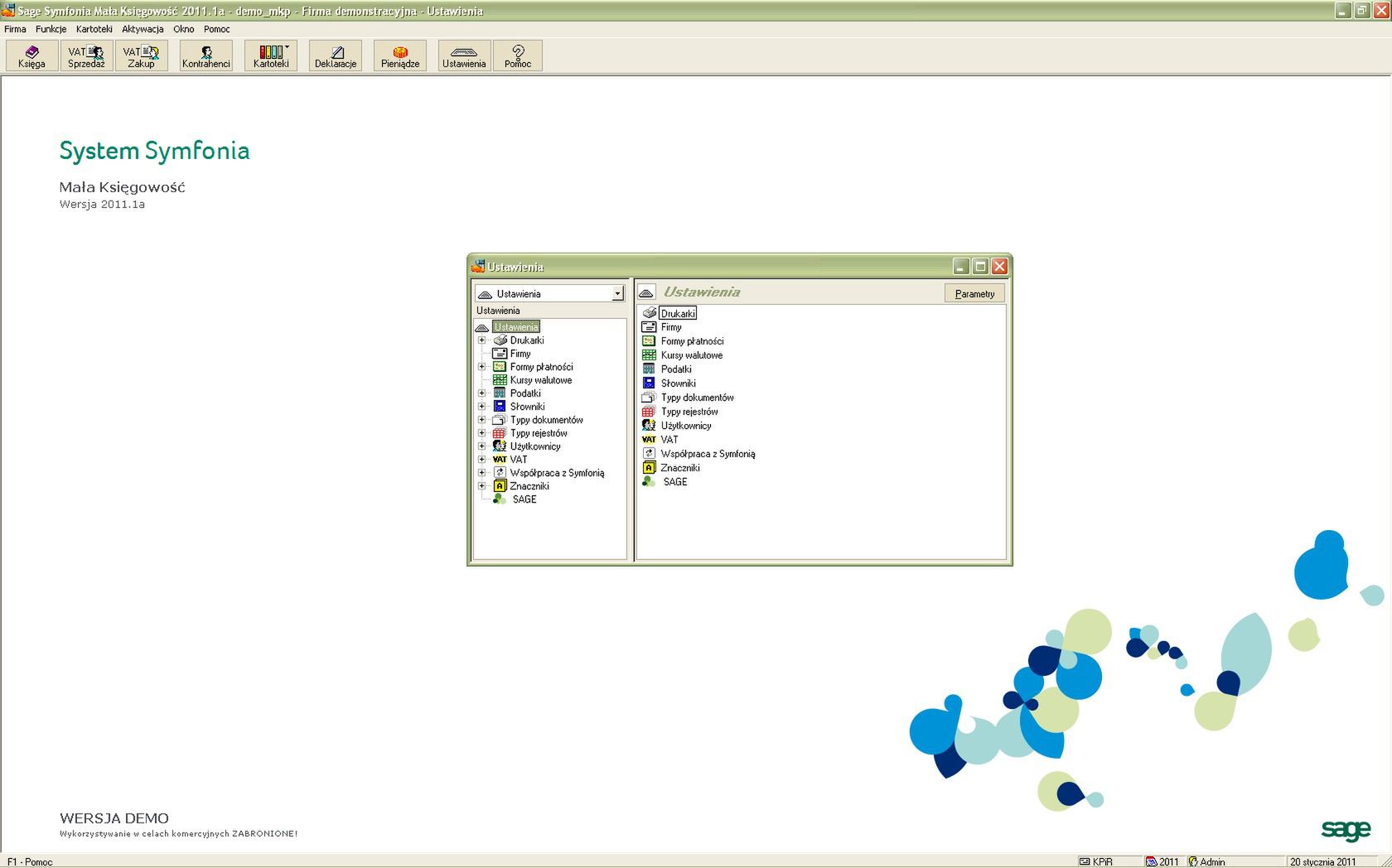Screen dimensions: 1392x868
Task: Select Formy płatności icon in right list
Action: coord(650,341)
